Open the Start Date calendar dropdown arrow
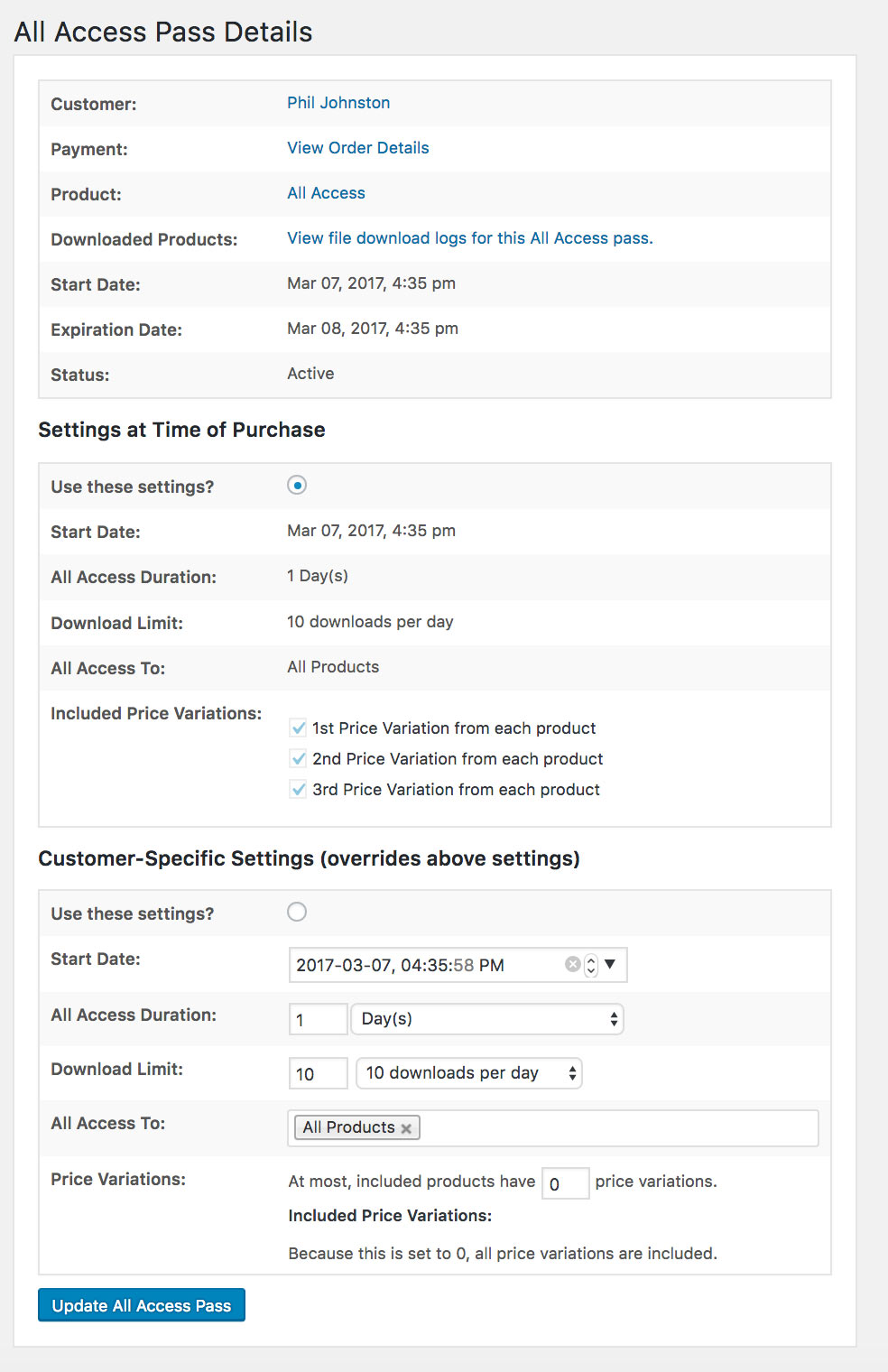 (611, 964)
